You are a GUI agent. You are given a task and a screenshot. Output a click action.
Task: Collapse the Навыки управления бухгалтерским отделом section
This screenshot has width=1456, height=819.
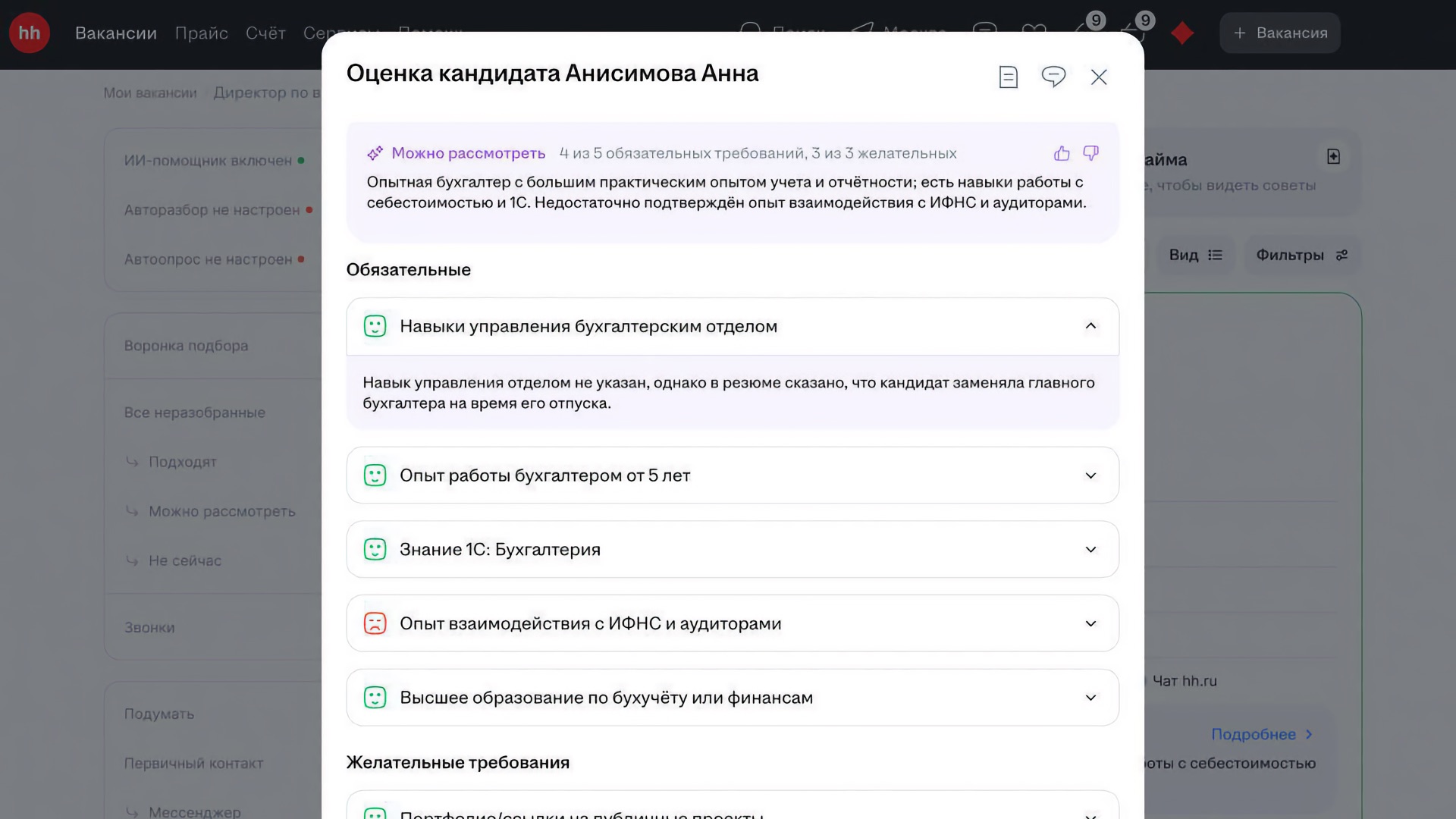click(x=1091, y=326)
